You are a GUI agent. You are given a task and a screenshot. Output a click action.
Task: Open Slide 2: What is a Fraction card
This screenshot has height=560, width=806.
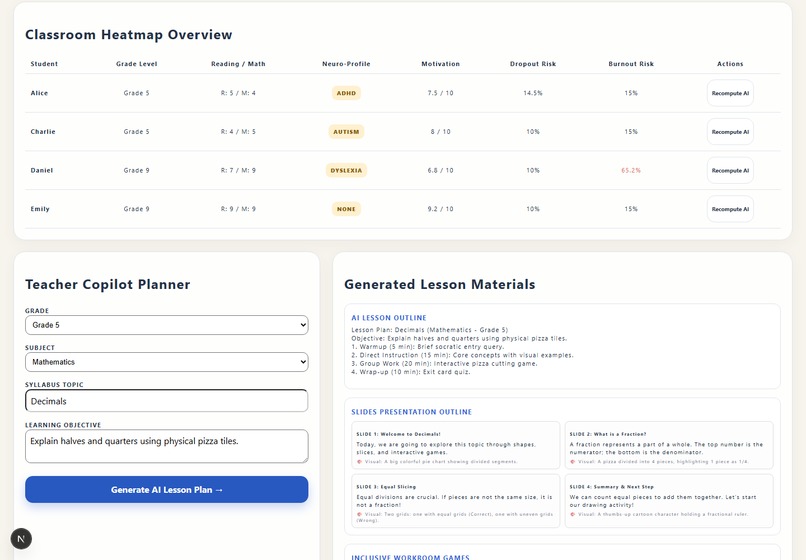tap(669, 445)
